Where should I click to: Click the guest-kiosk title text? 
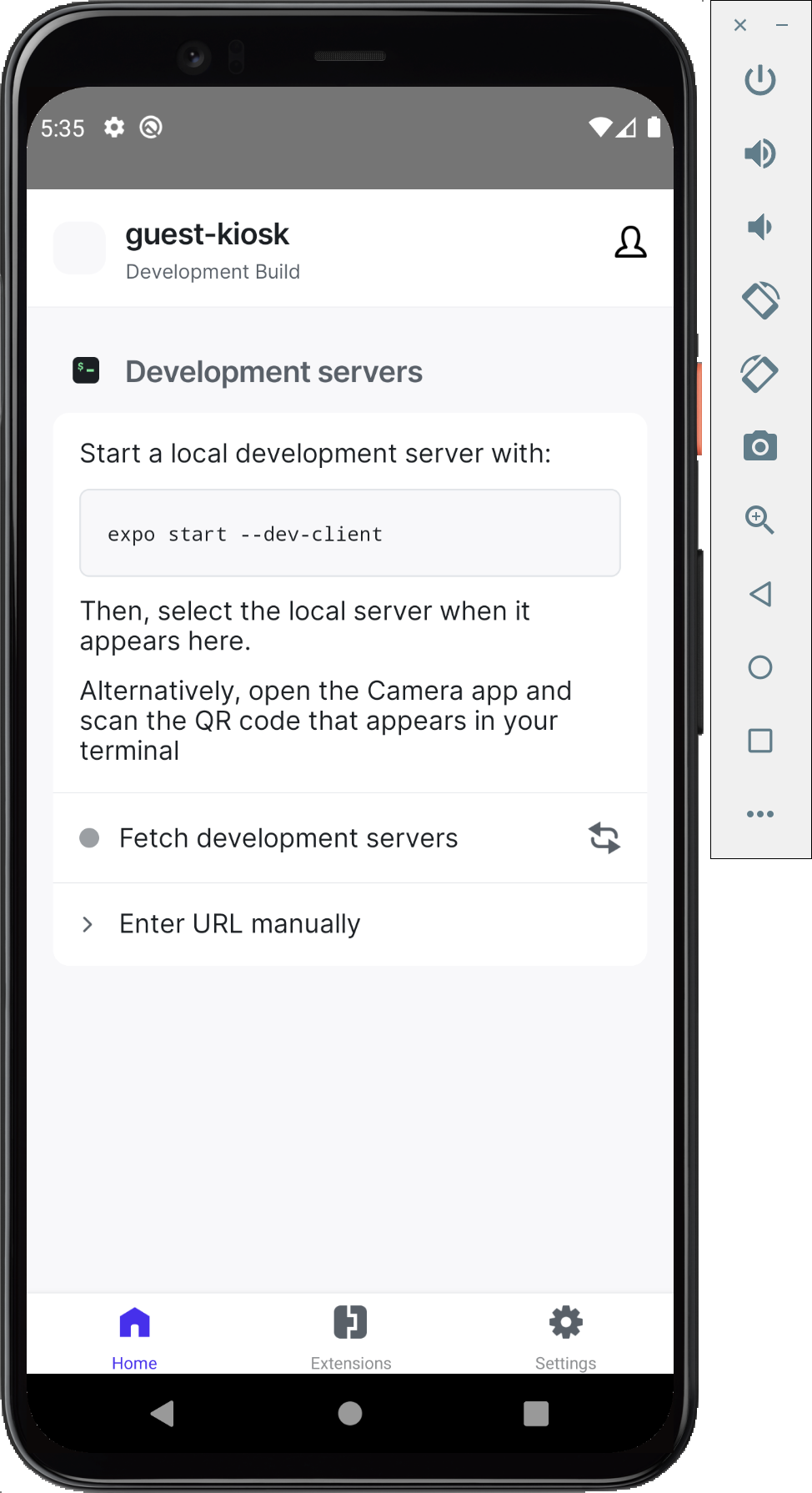point(207,234)
